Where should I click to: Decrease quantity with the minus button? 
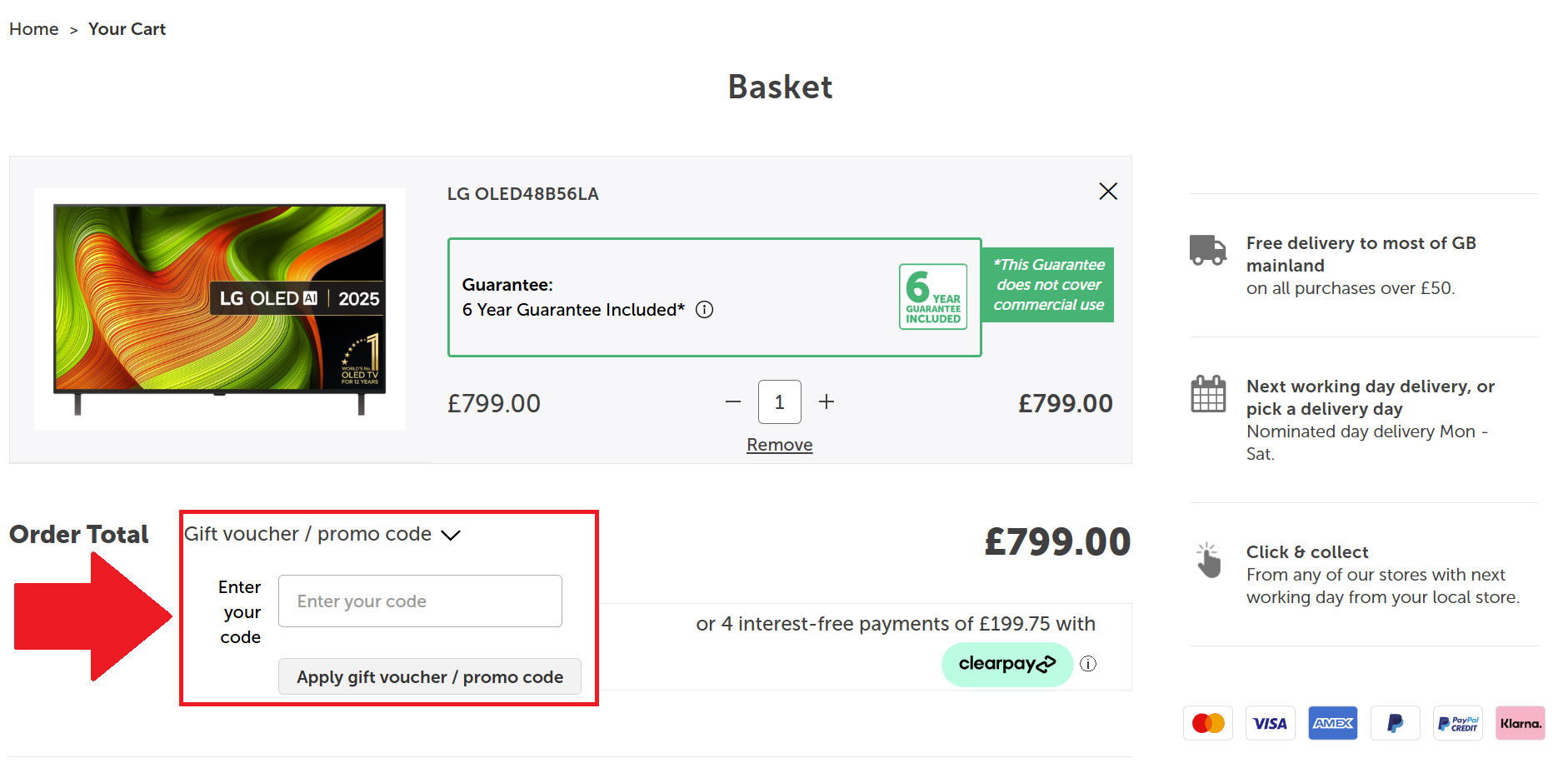[733, 402]
